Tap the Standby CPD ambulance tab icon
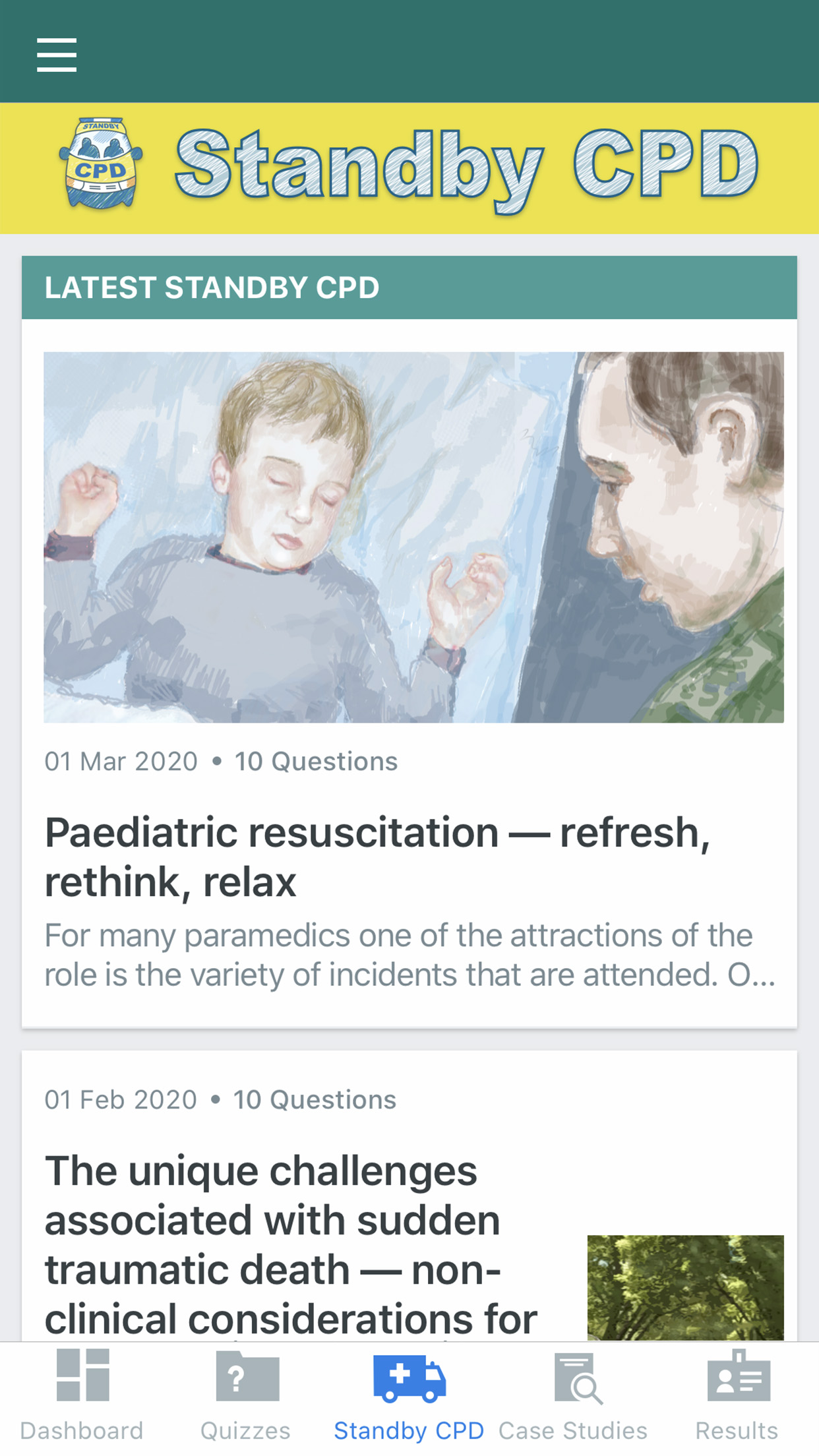 (x=409, y=1378)
